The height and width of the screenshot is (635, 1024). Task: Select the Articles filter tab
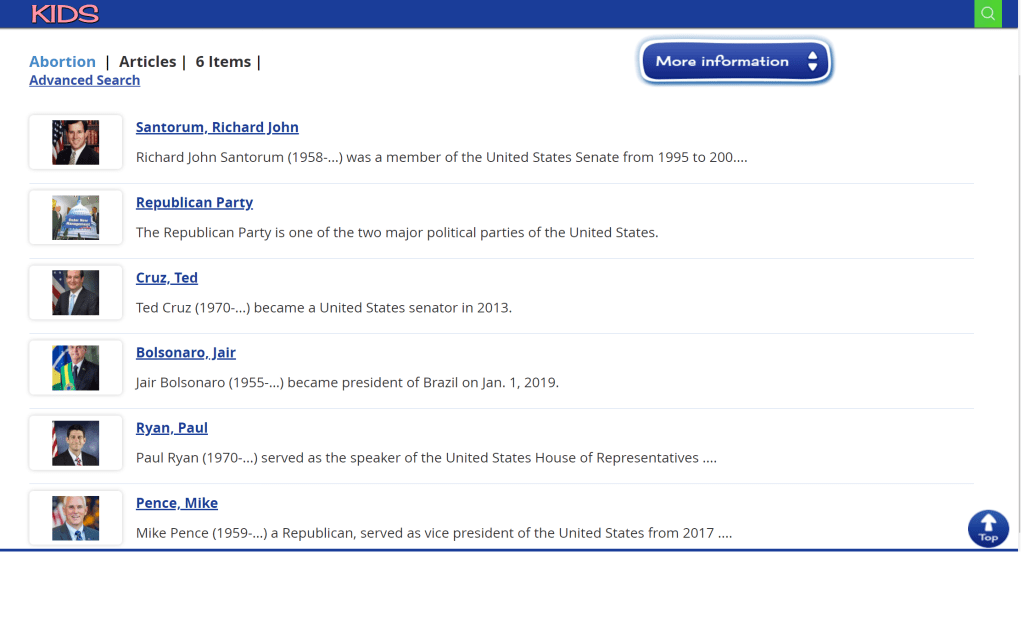pyautogui.click(x=147, y=62)
